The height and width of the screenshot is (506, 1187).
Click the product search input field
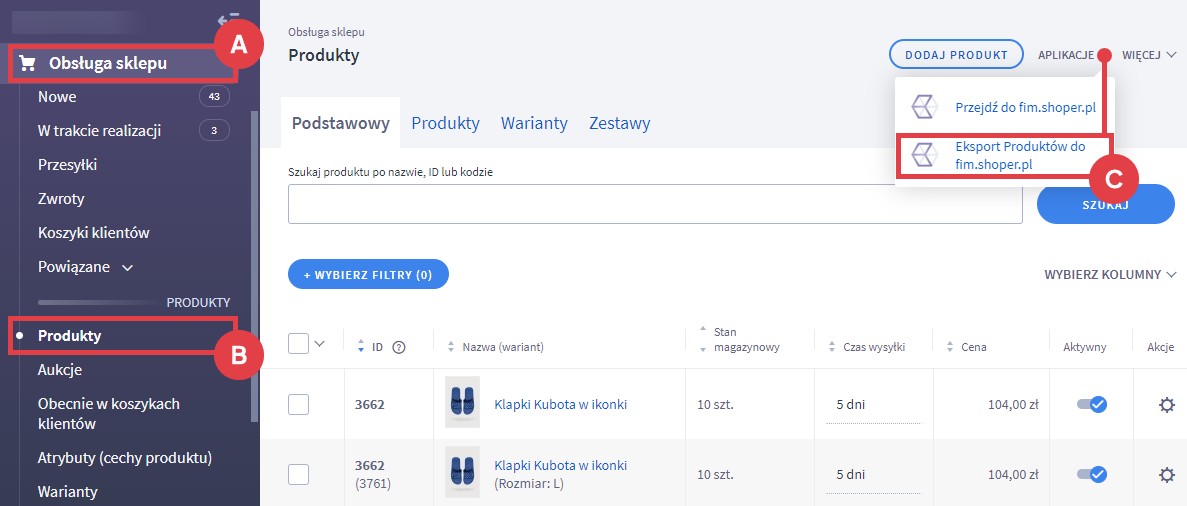tap(655, 204)
